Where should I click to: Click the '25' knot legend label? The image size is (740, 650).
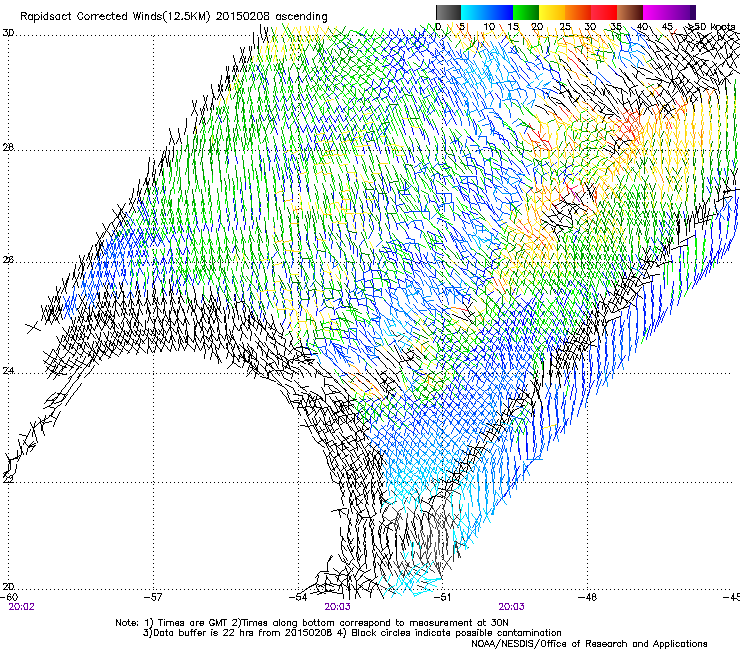pyautogui.click(x=565, y=27)
